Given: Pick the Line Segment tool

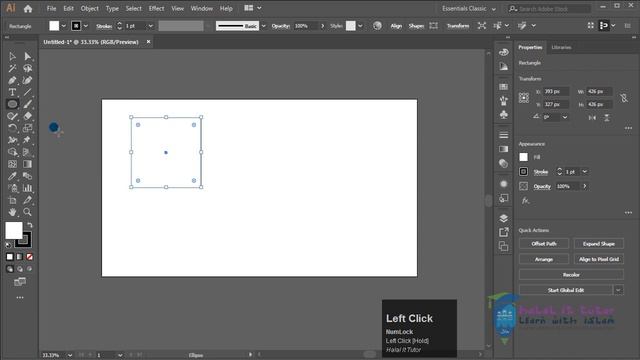Looking at the screenshot, I should point(27,92).
